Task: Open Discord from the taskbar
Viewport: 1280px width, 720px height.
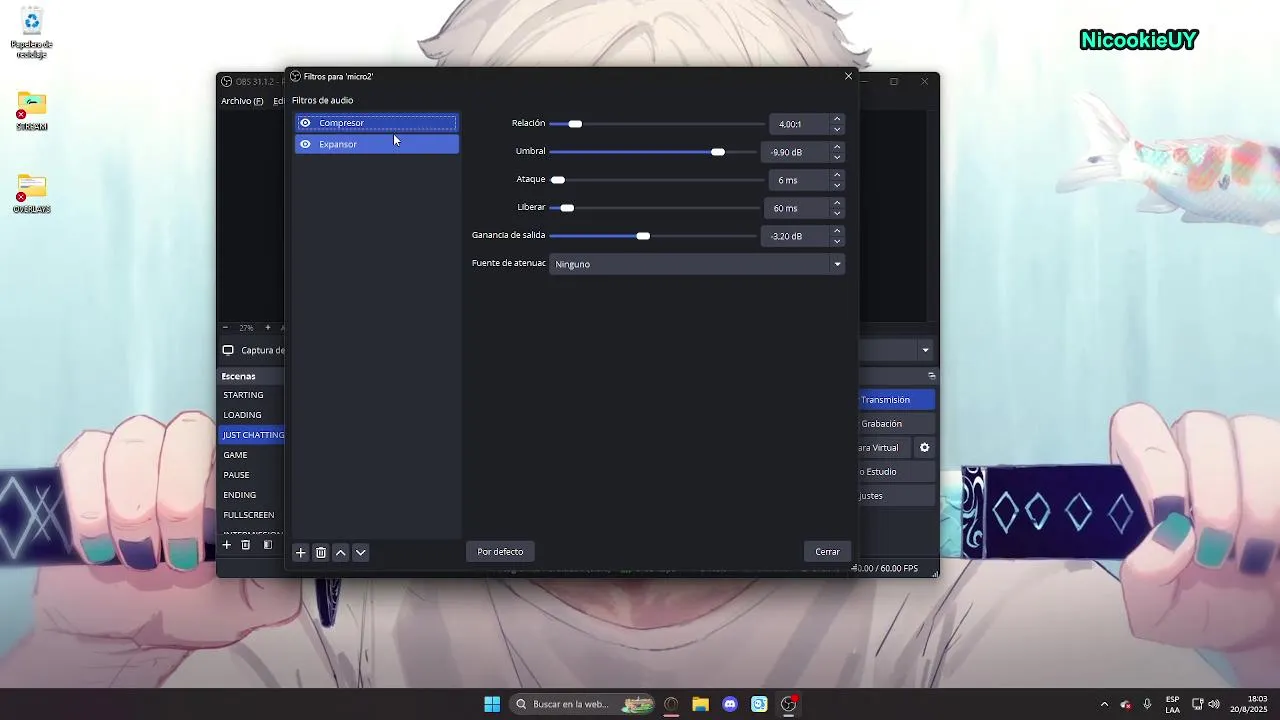Action: tap(730, 704)
